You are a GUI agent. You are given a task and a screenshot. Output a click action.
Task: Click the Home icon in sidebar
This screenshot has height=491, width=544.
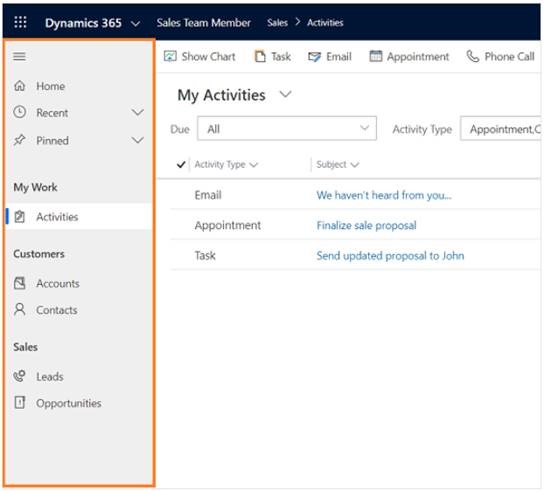point(20,85)
